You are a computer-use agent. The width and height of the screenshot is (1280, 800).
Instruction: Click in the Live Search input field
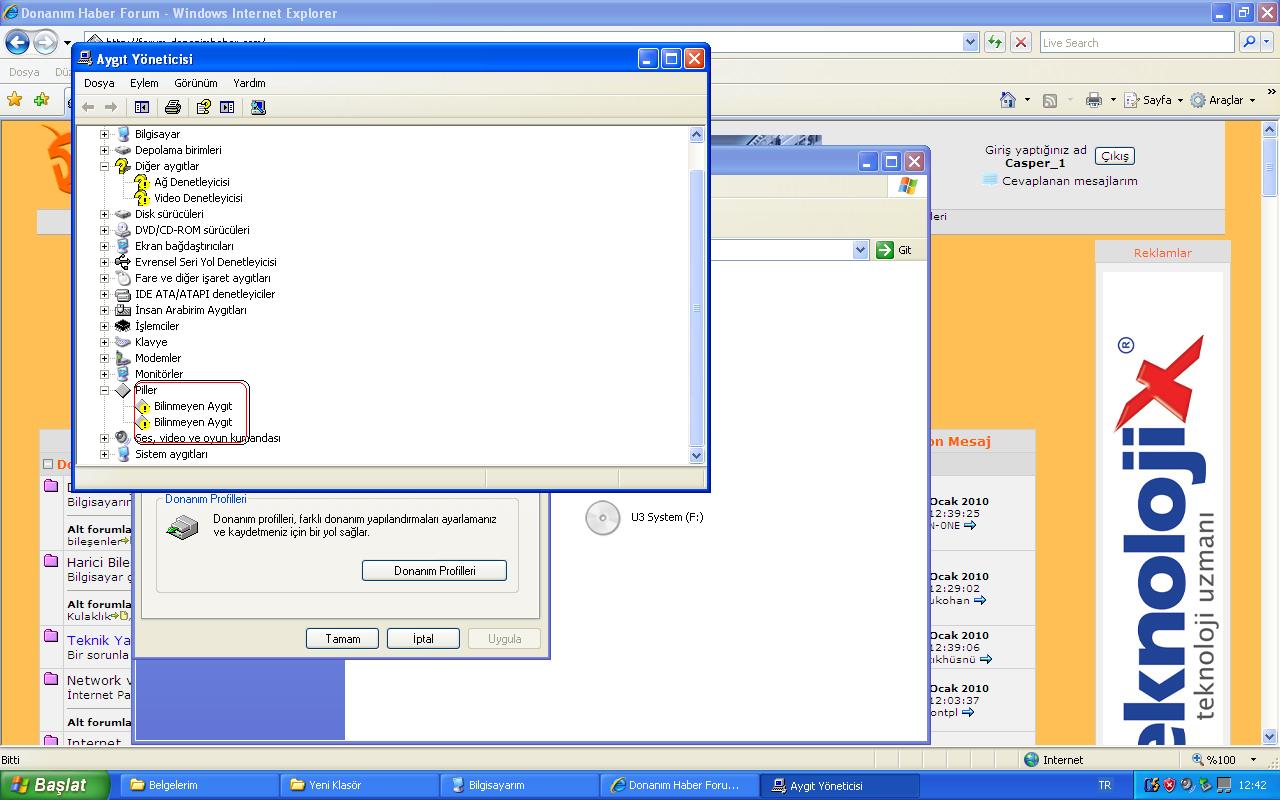click(x=1134, y=43)
